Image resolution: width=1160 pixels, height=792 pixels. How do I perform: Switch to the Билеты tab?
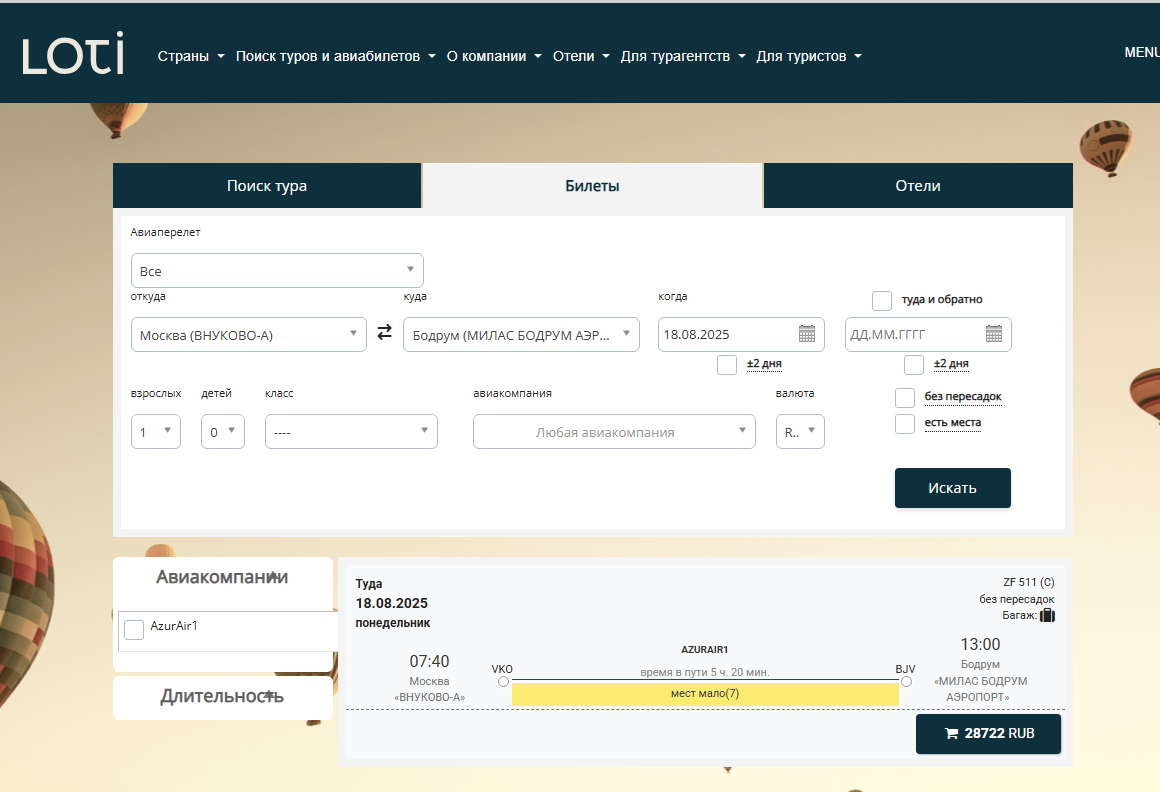pos(593,186)
